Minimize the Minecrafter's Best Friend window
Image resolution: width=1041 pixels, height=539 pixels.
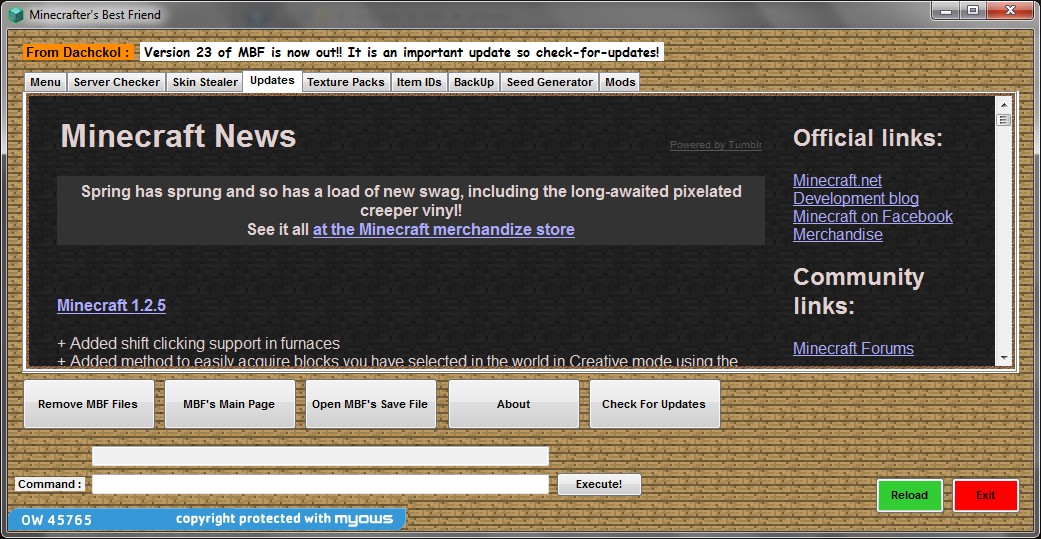point(947,11)
